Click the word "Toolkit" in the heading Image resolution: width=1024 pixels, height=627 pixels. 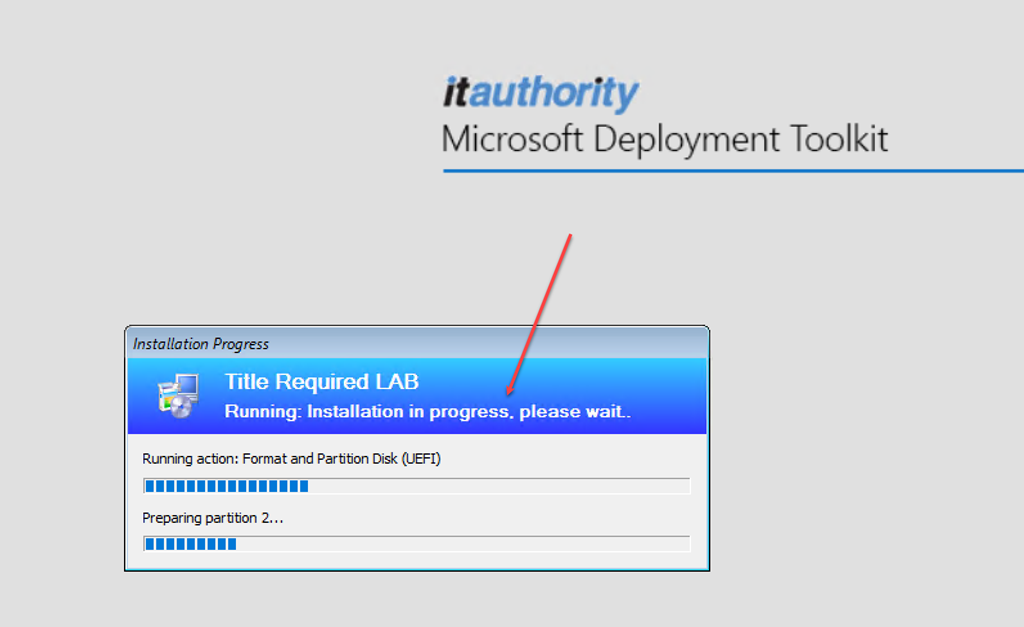click(x=837, y=138)
